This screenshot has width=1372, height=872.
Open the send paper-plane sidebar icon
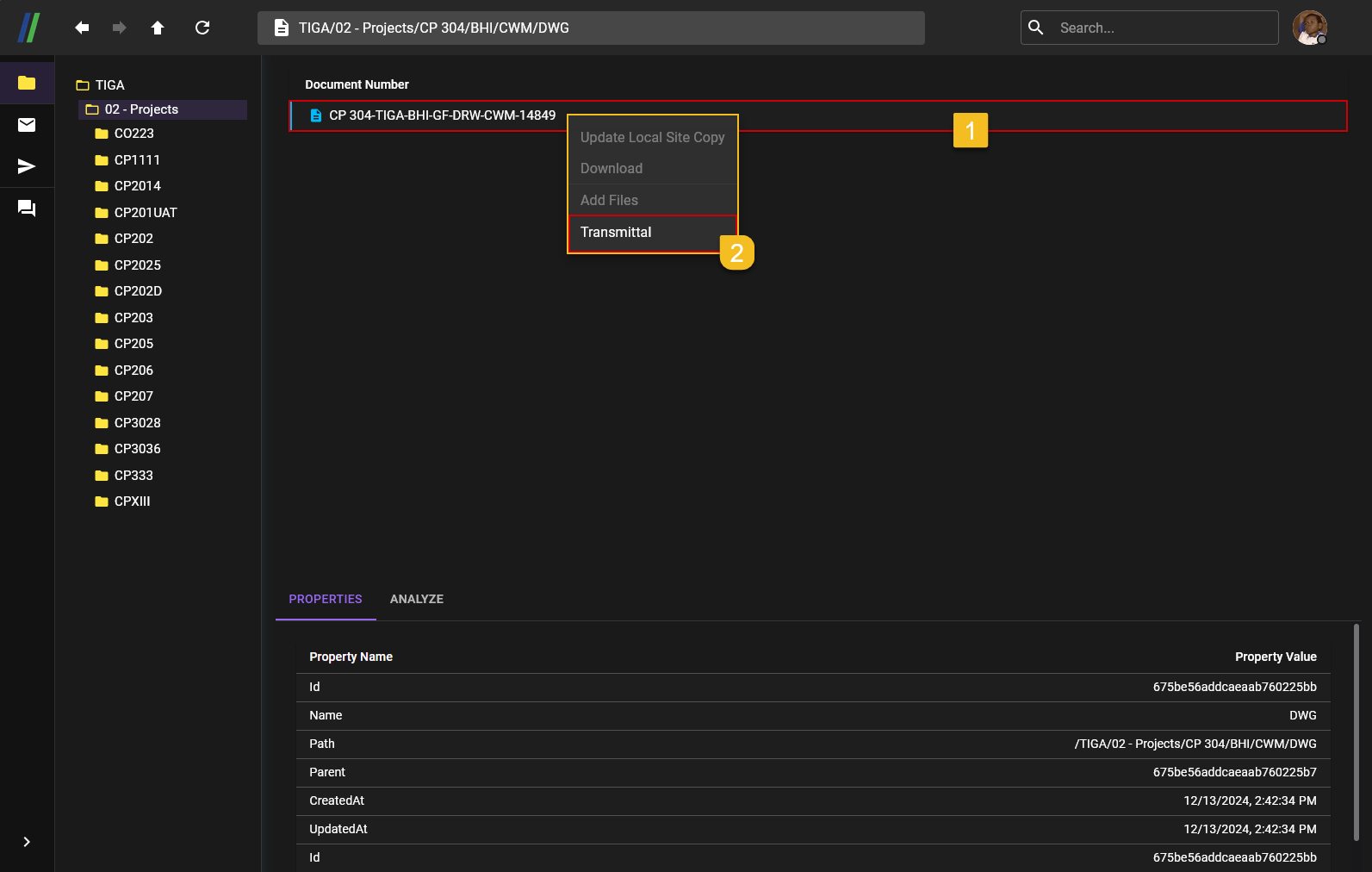click(x=27, y=166)
